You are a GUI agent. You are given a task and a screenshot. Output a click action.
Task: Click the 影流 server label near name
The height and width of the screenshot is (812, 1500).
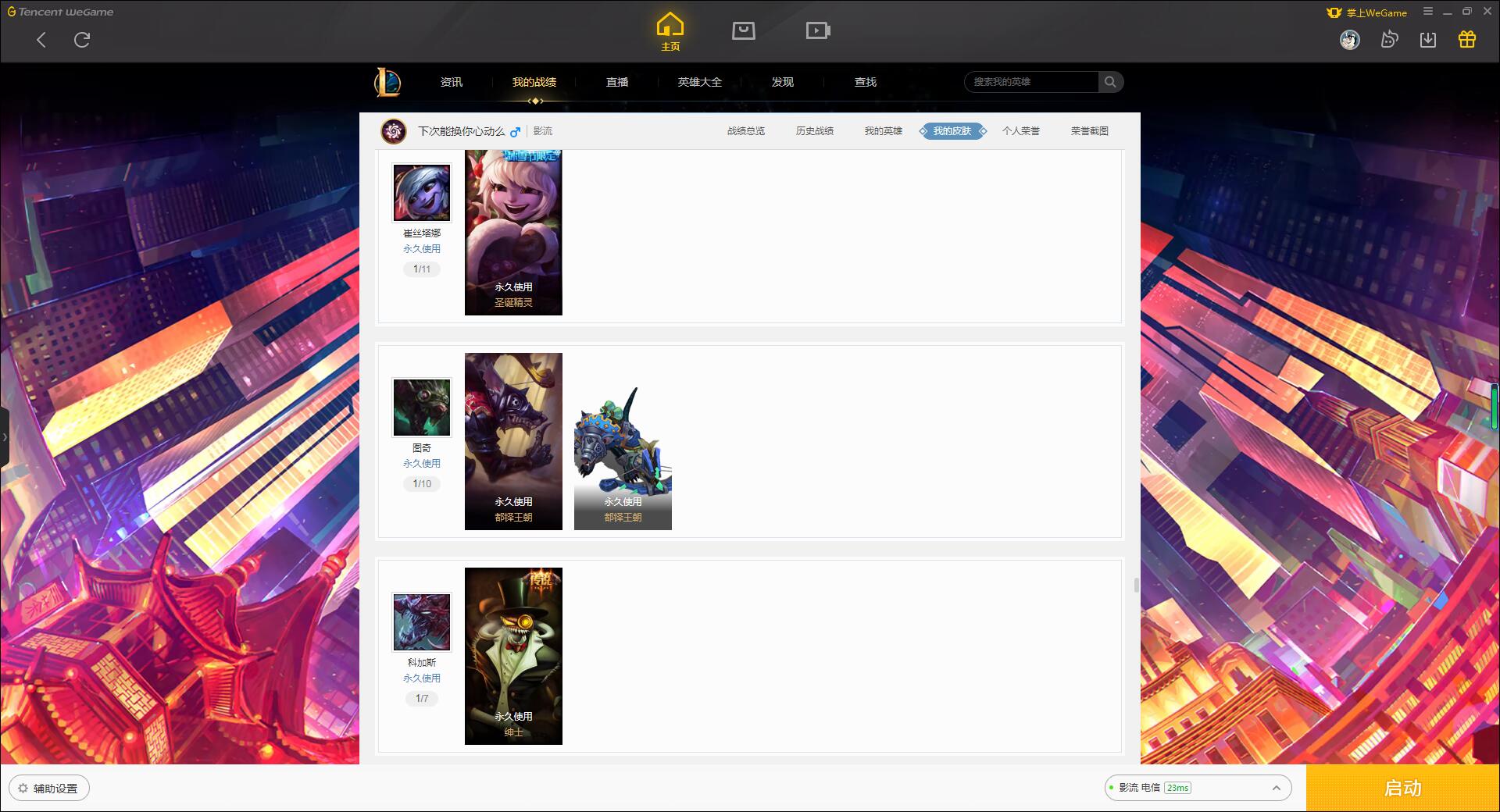tap(543, 131)
